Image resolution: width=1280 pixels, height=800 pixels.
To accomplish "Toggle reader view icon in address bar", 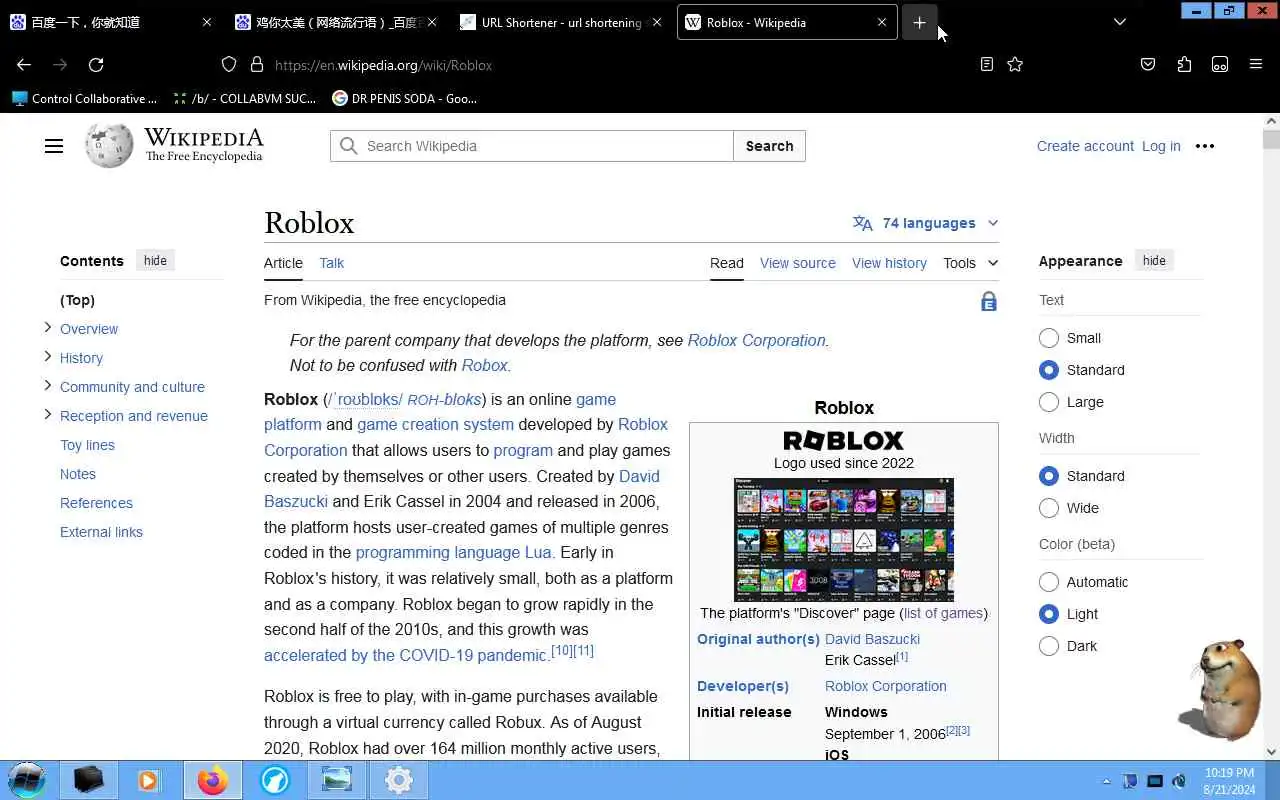I will (987, 64).
